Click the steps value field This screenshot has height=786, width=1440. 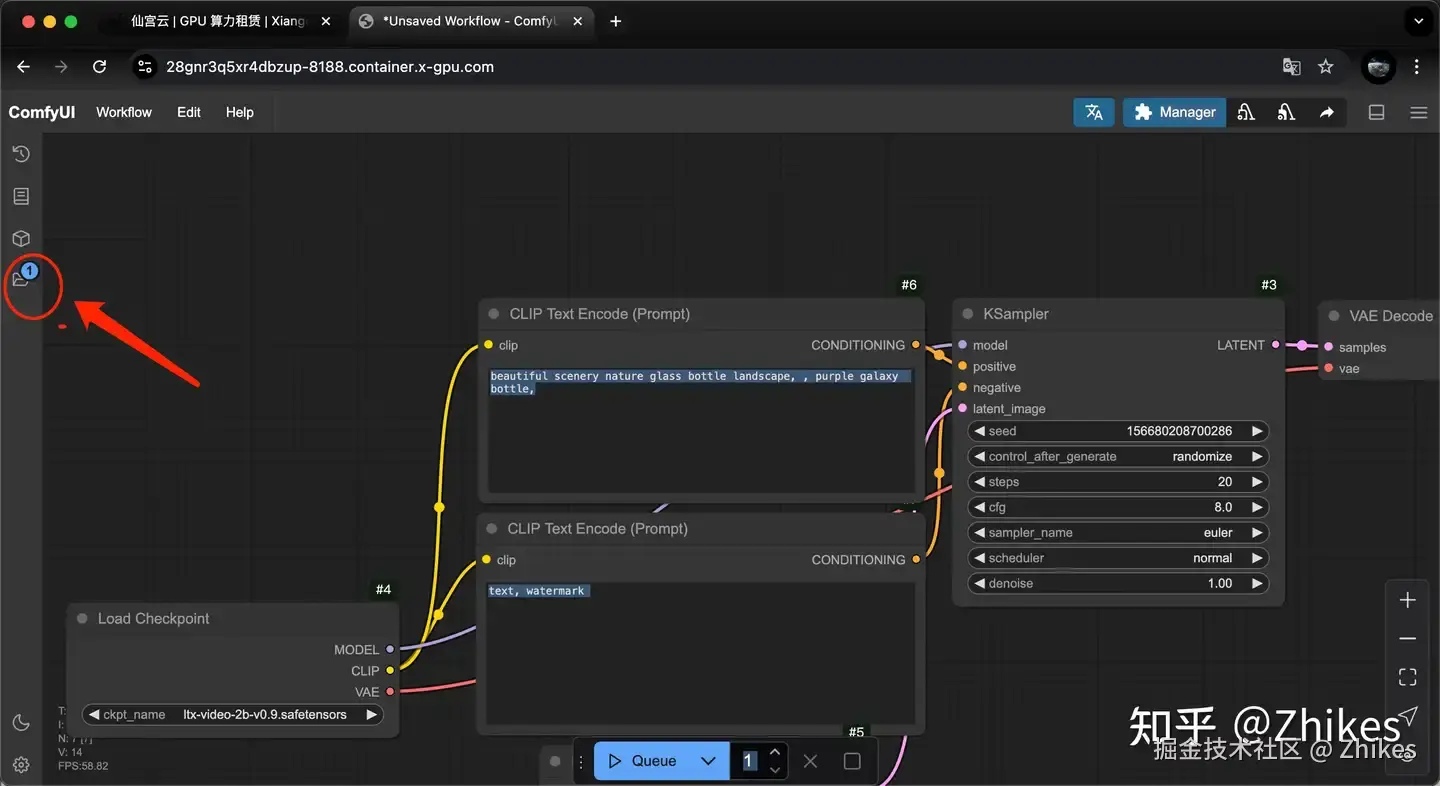pyautogui.click(x=1118, y=482)
